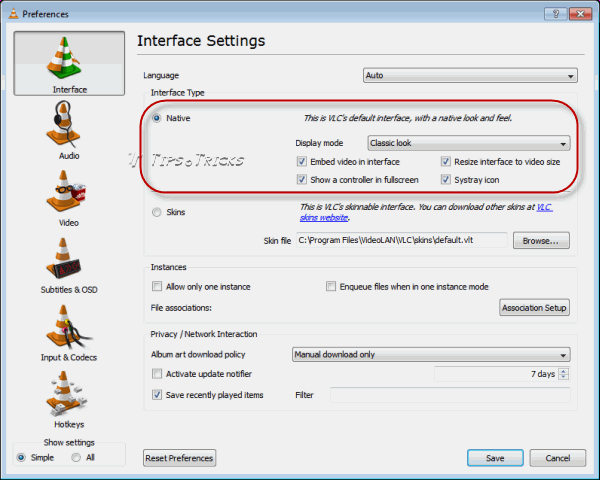This screenshot has height=480, width=600.
Task: Toggle the Systray icon checkbox
Action: (x=445, y=179)
